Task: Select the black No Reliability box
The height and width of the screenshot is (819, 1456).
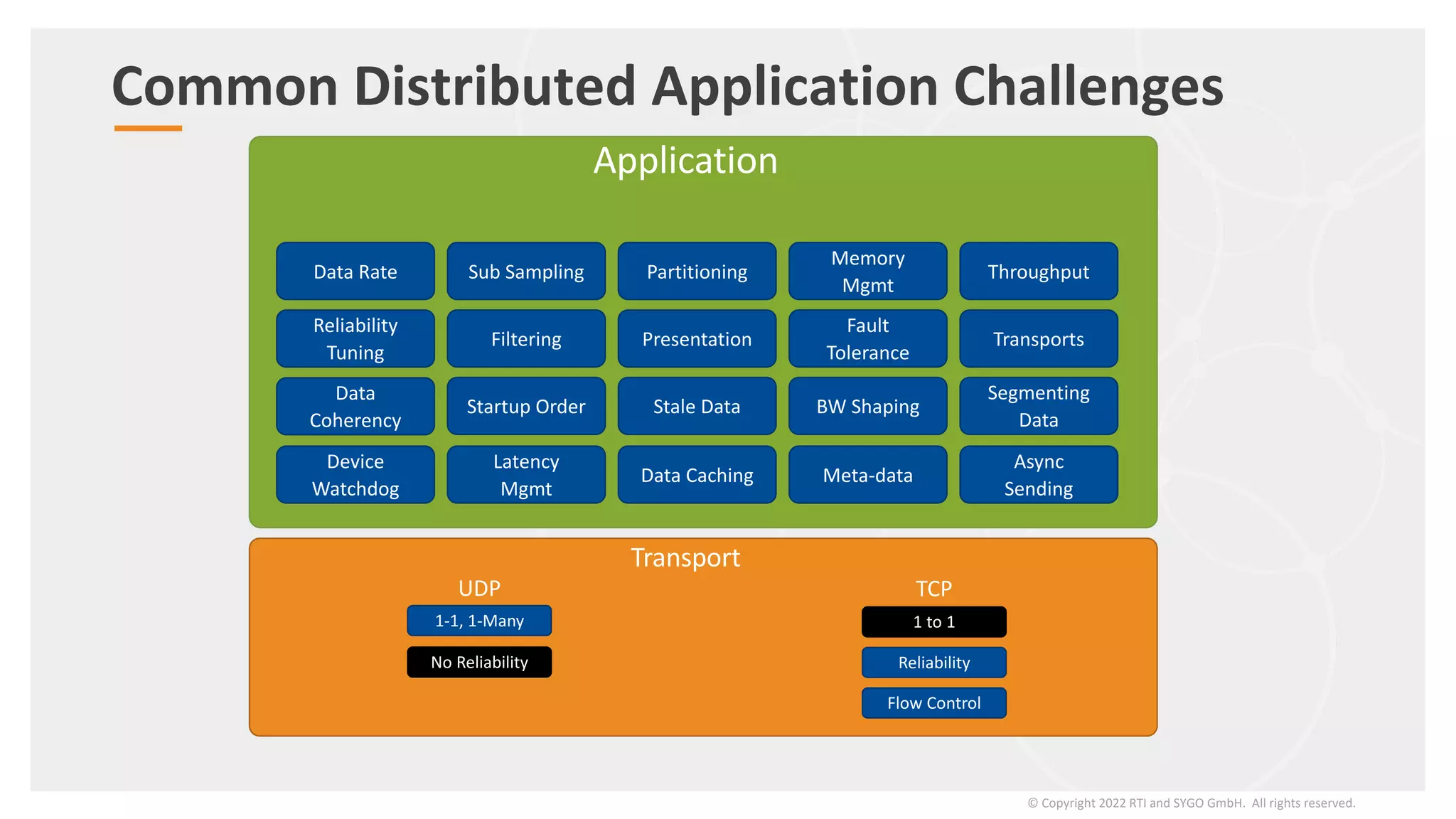Action: 479,662
